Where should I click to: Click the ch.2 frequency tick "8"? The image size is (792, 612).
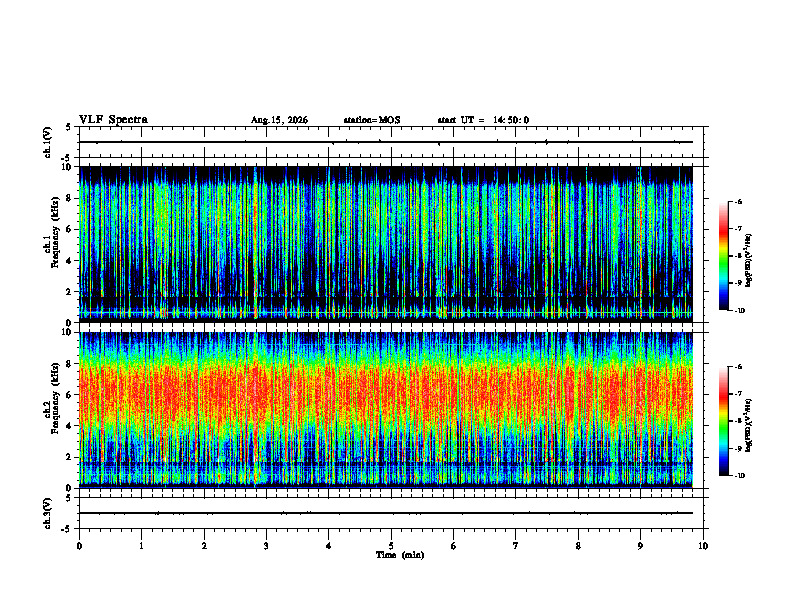coord(69,364)
